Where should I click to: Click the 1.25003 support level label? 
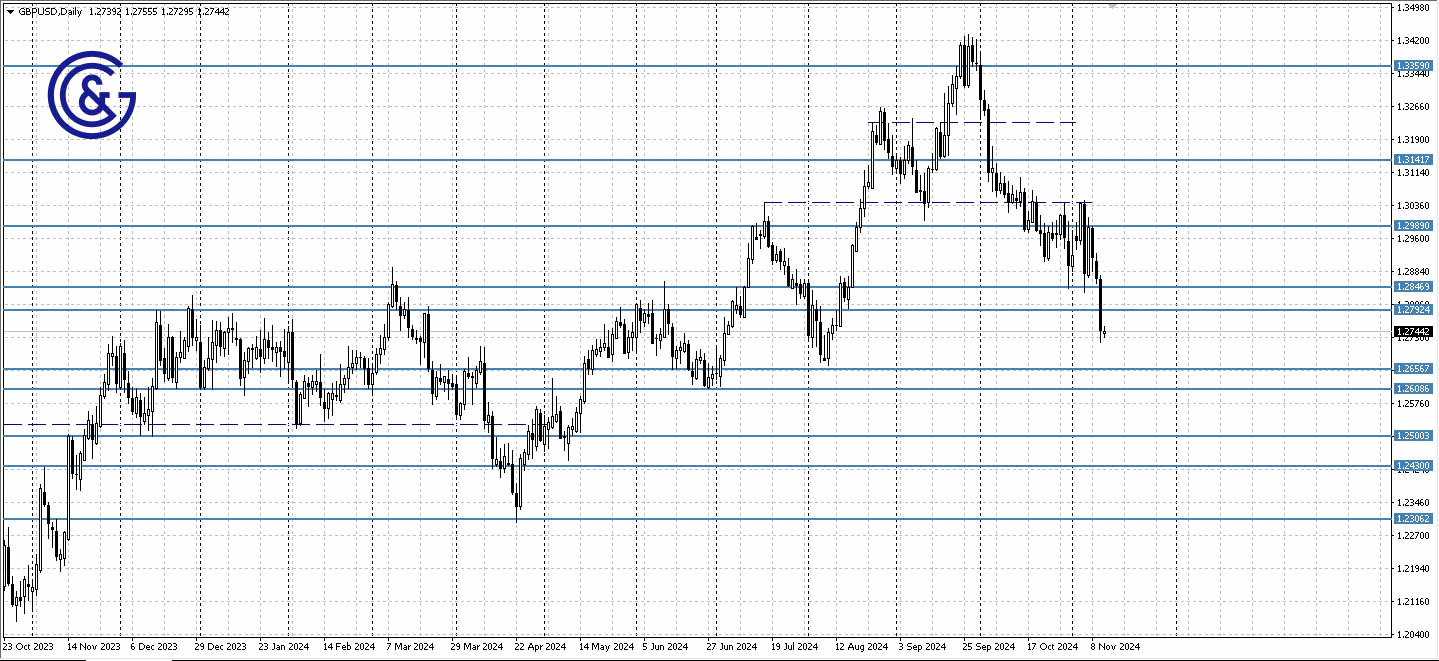pos(1413,434)
